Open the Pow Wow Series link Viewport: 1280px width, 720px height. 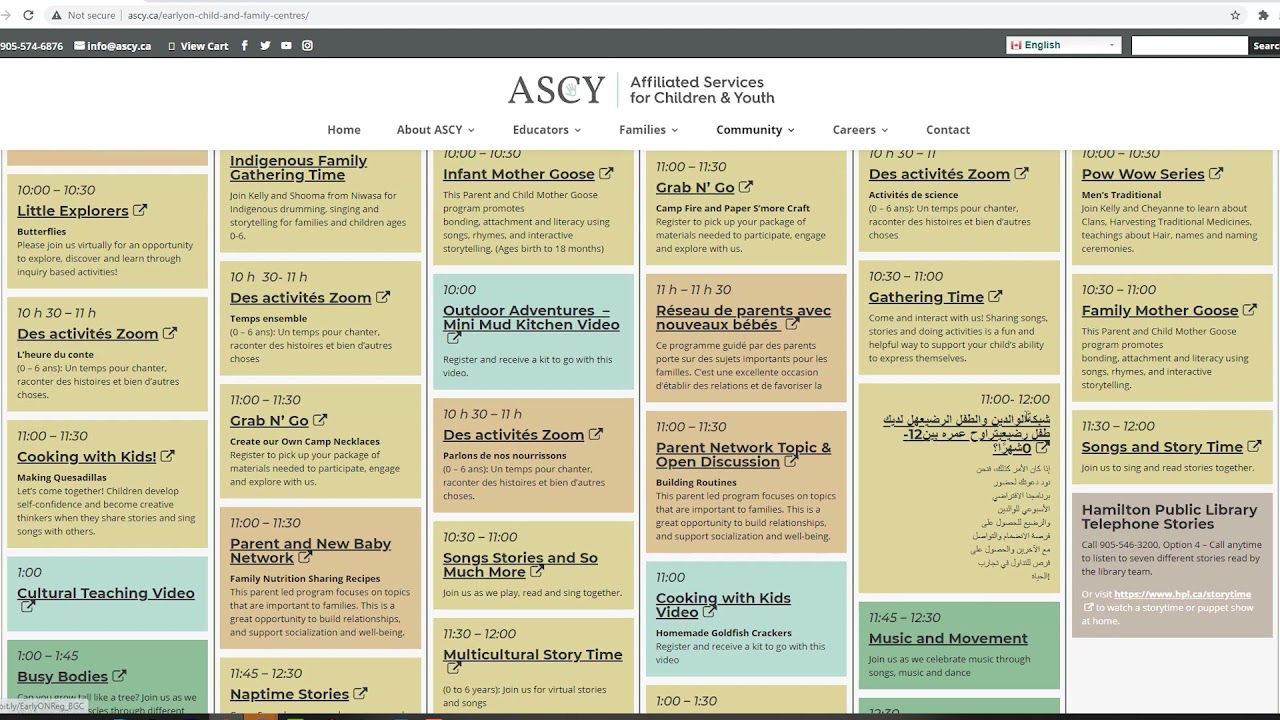(x=1143, y=174)
